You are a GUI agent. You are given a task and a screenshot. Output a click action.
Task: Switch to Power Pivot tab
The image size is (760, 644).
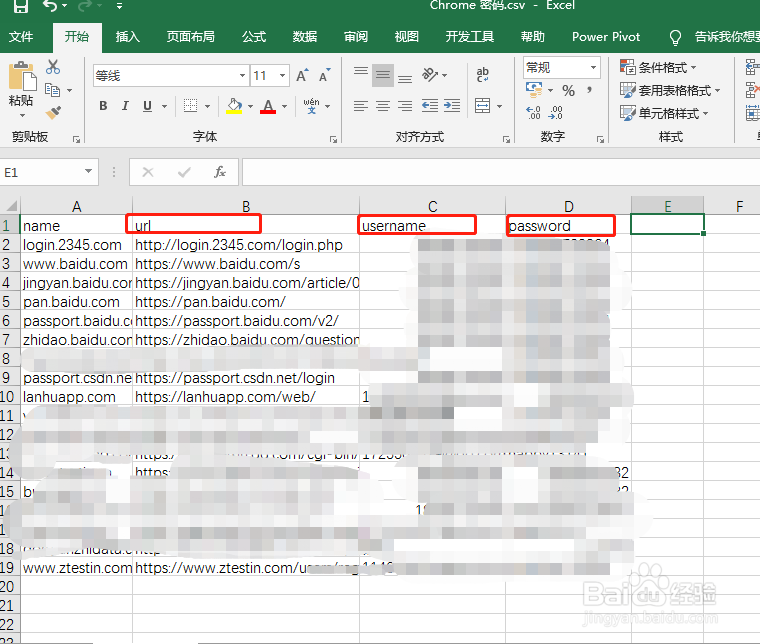tap(606, 37)
